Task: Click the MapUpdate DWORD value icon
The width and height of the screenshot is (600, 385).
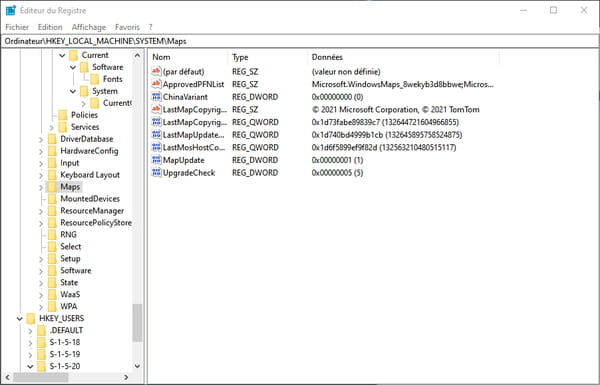Action: coord(156,160)
